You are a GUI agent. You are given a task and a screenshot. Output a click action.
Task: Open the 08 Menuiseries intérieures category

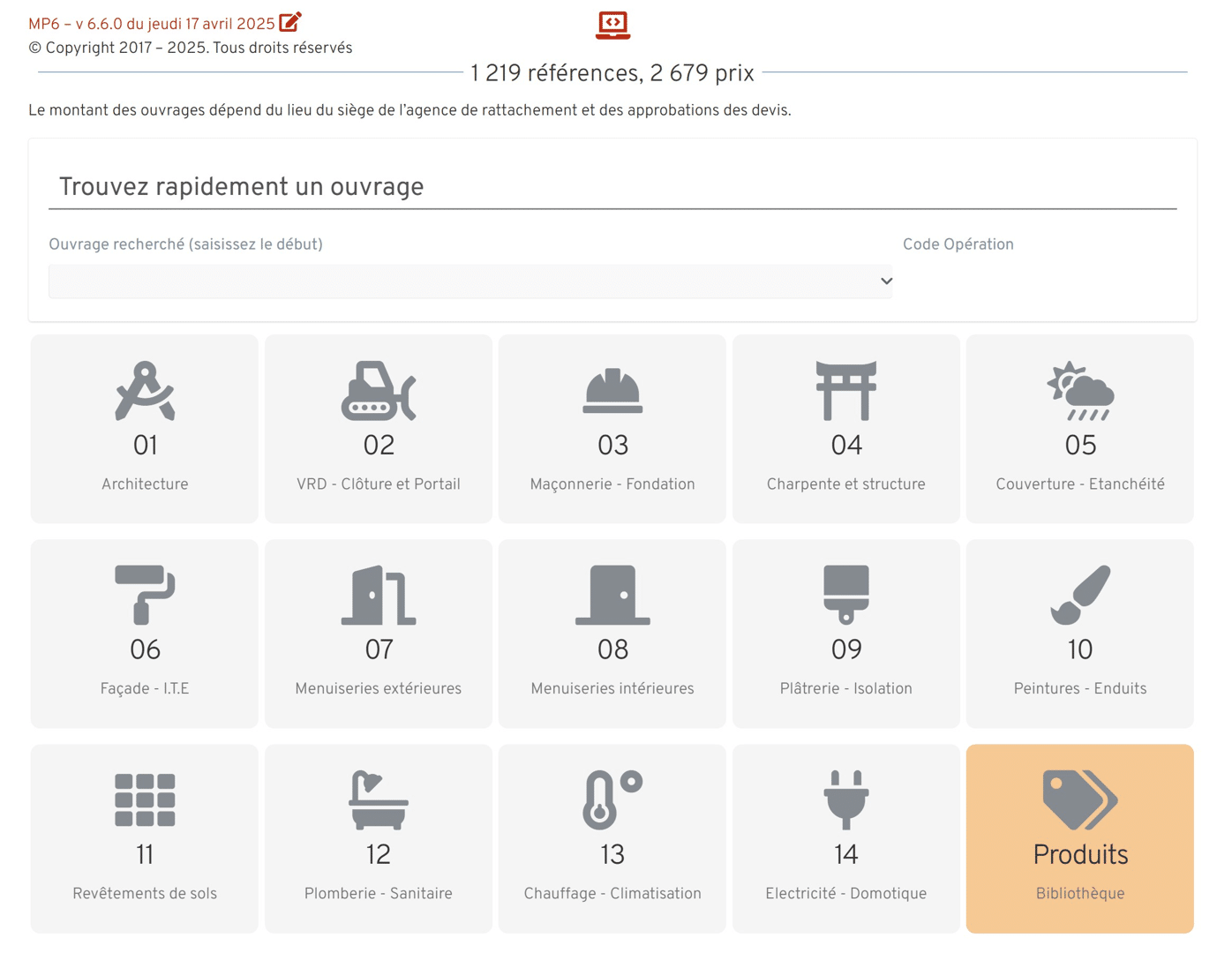coord(612,634)
